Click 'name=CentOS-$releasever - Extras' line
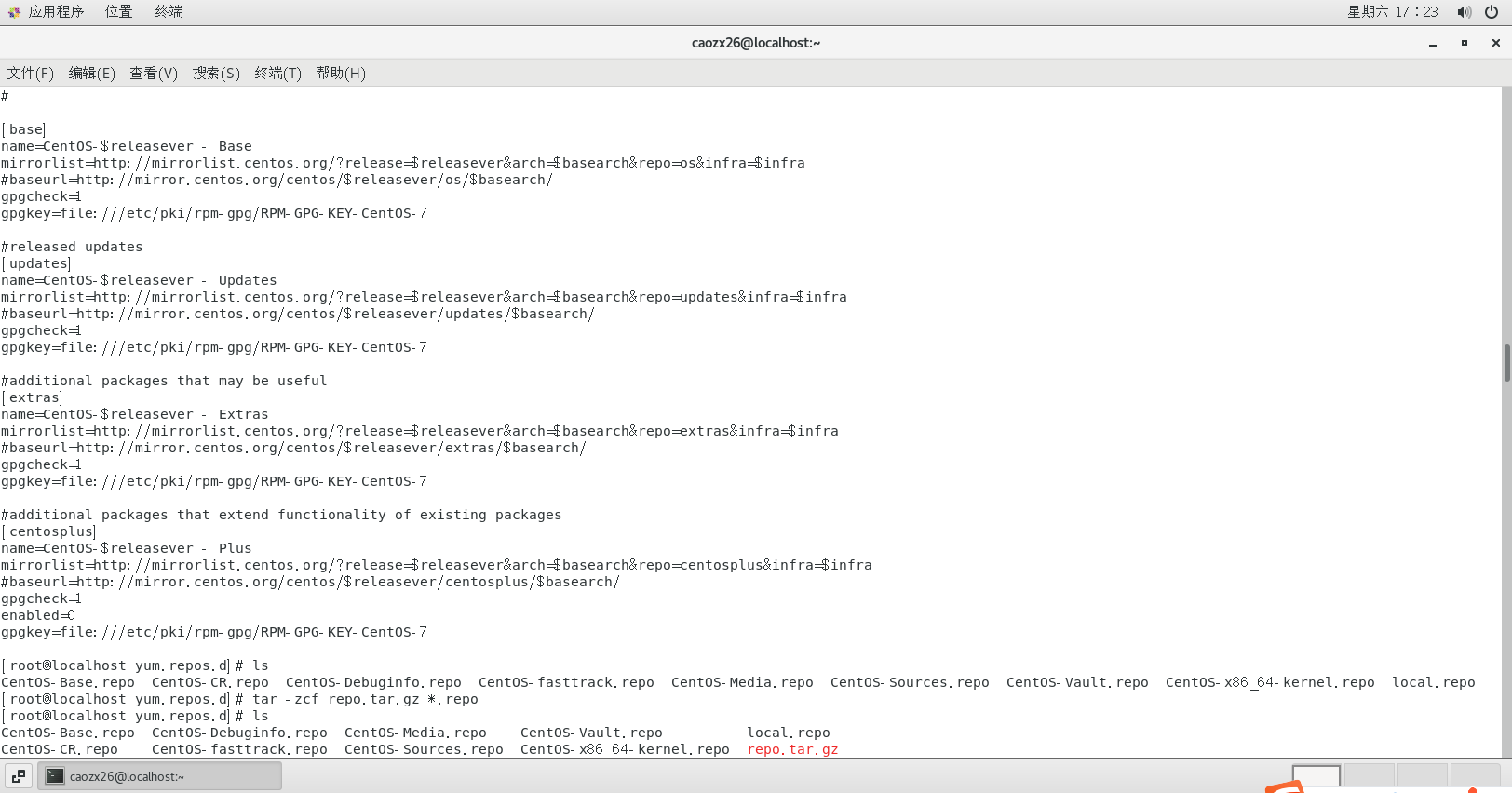 (x=135, y=414)
